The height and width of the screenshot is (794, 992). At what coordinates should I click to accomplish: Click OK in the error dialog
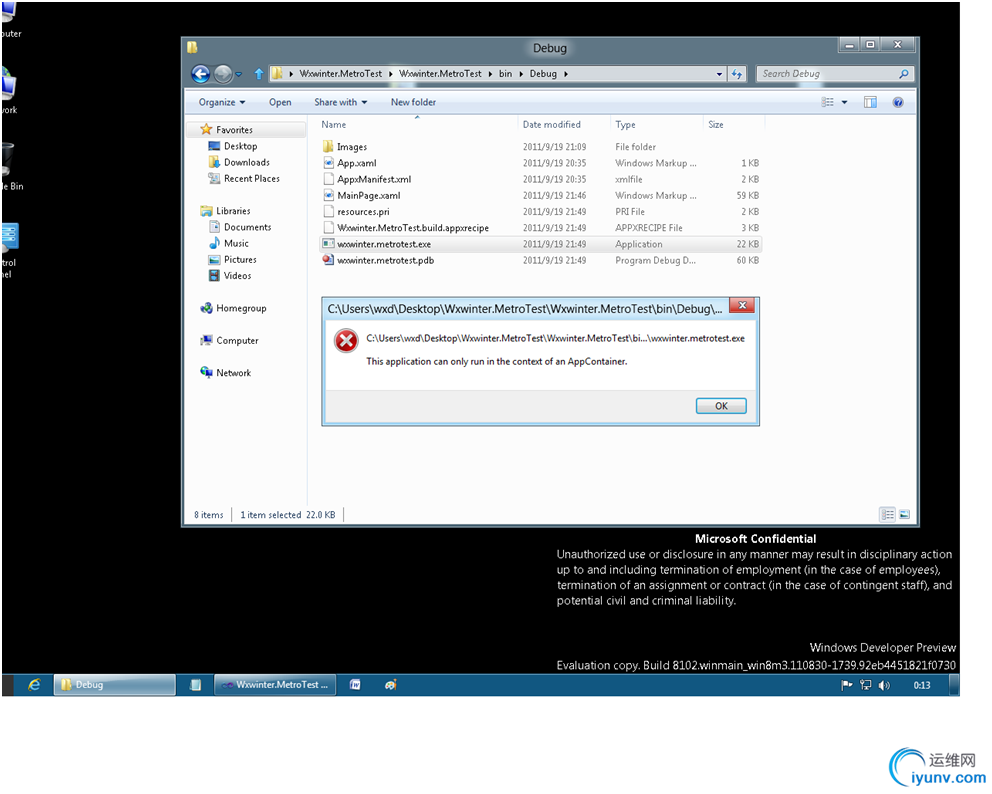pyautogui.click(x=721, y=406)
